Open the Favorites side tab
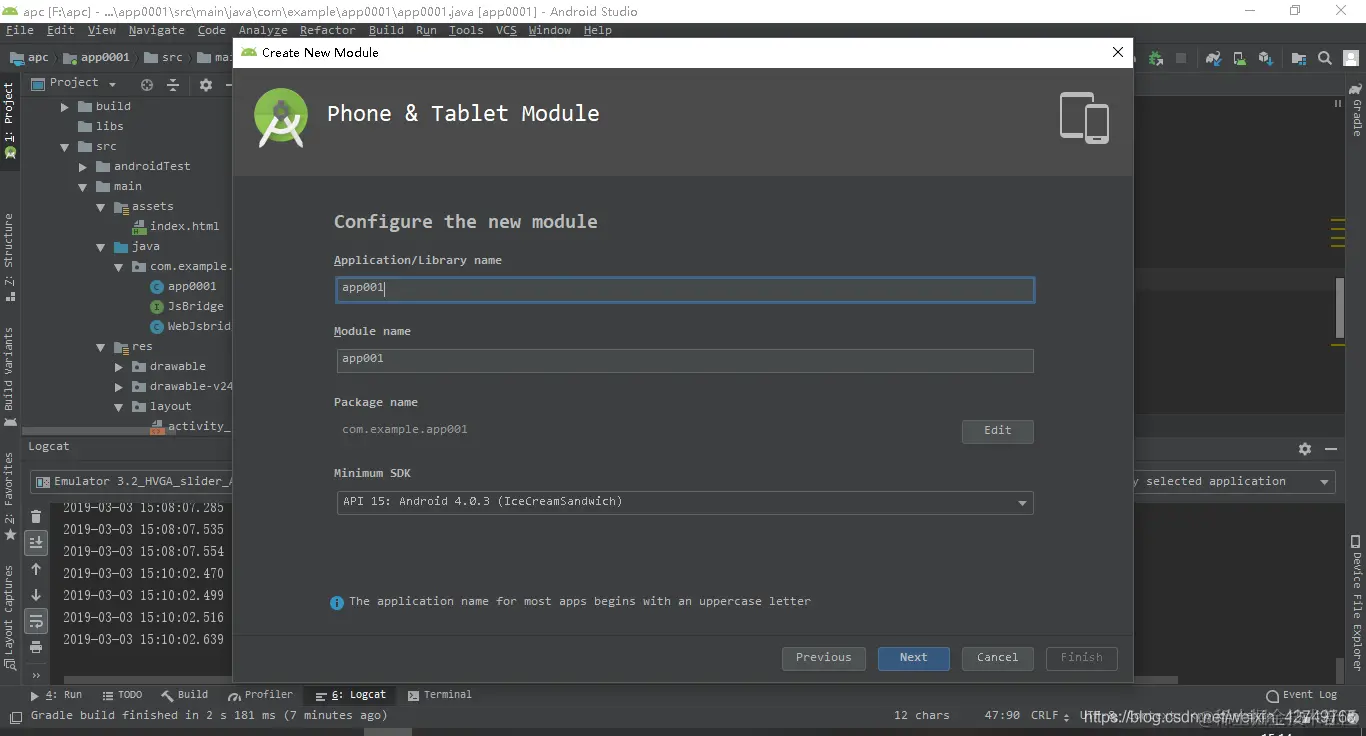Viewport: 1366px width, 736px height. (x=9, y=497)
